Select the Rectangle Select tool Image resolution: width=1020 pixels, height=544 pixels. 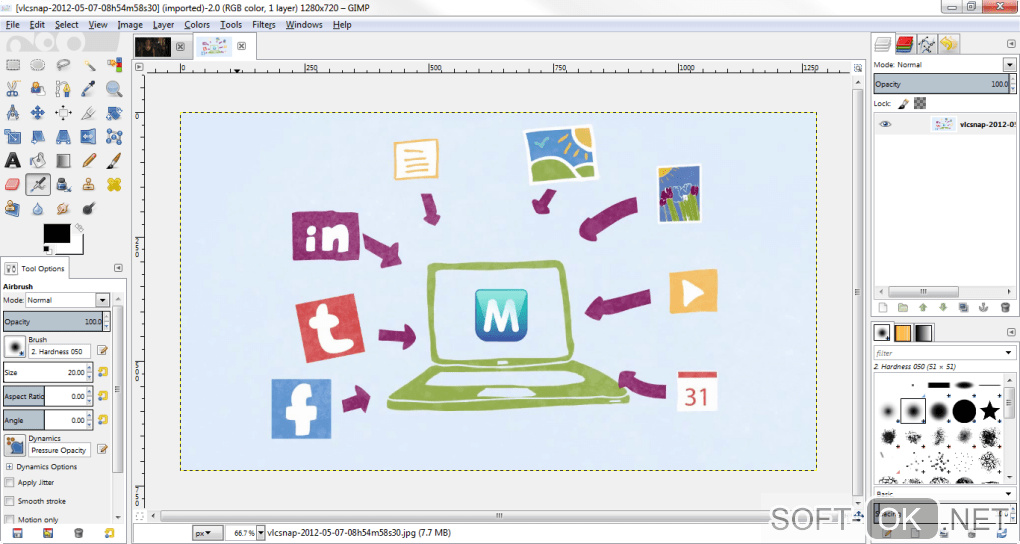[12, 64]
